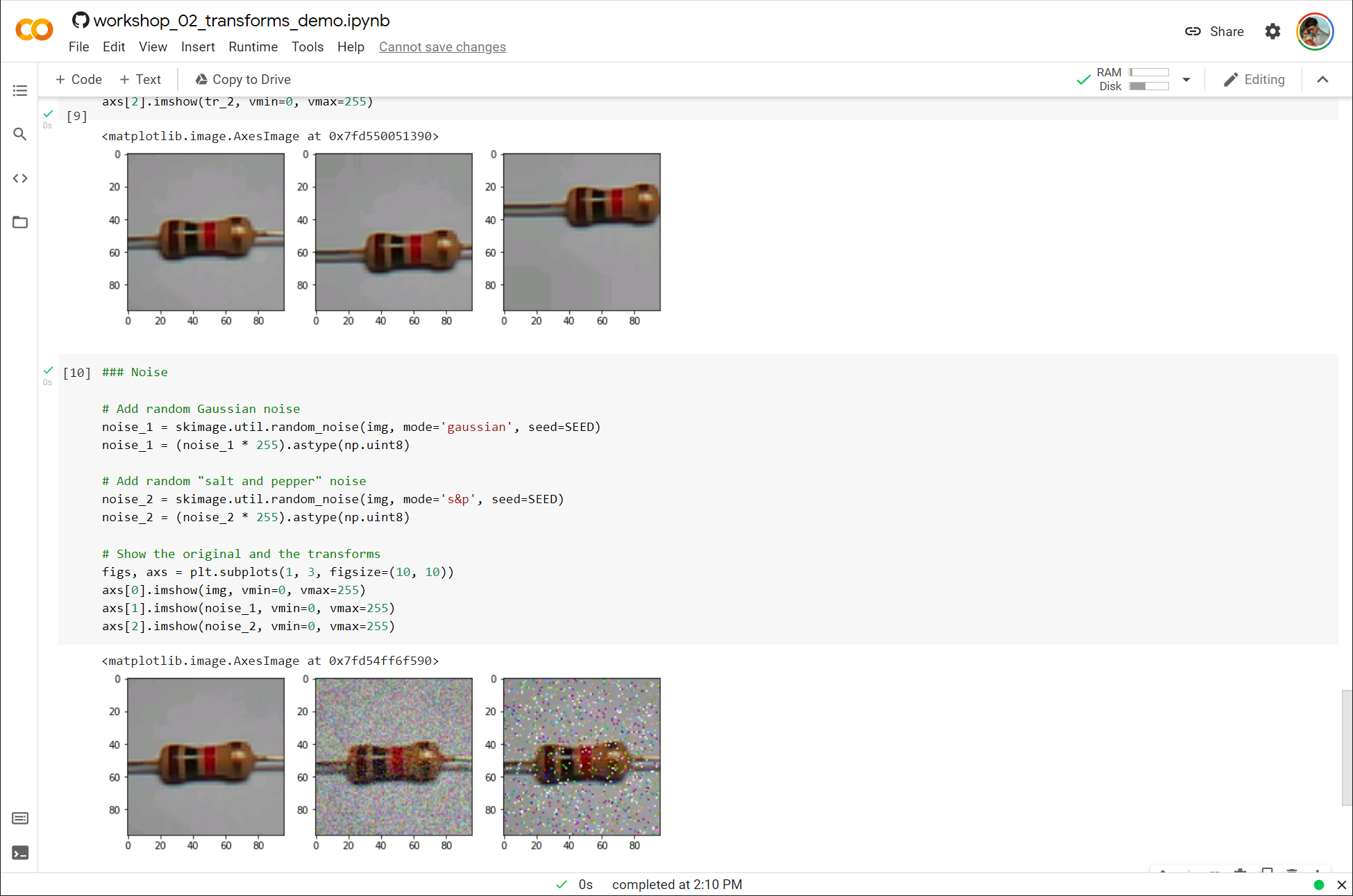Click the green connection status dot
Screen dimensions: 1353x896
[1319, 885]
